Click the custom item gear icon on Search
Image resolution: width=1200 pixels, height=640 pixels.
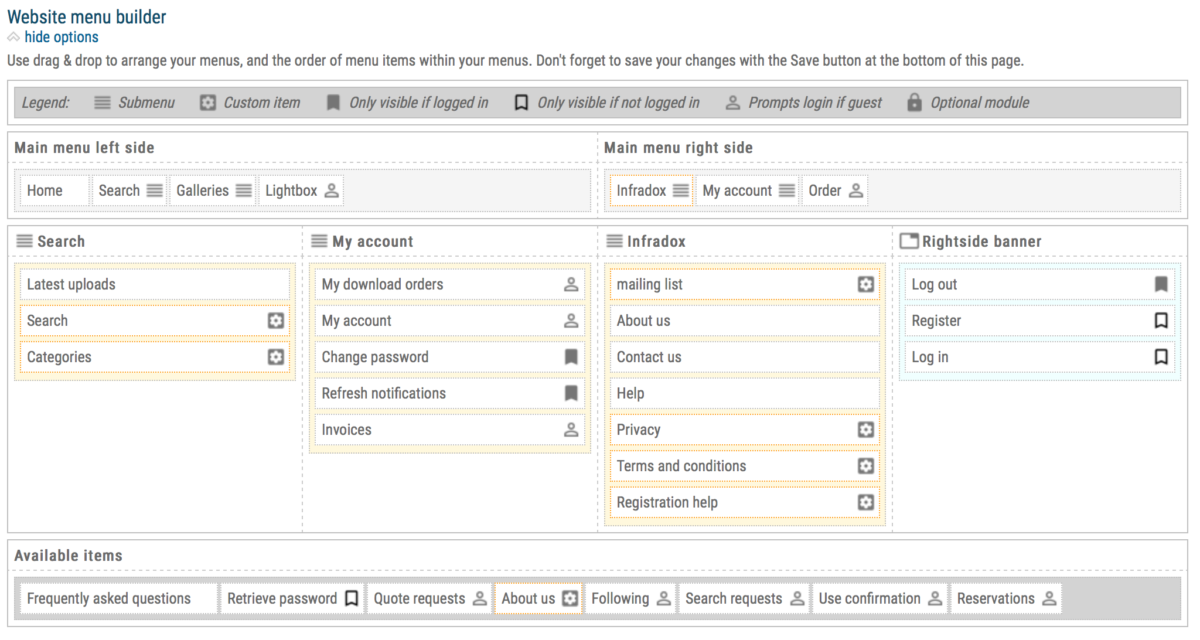click(x=276, y=320)
